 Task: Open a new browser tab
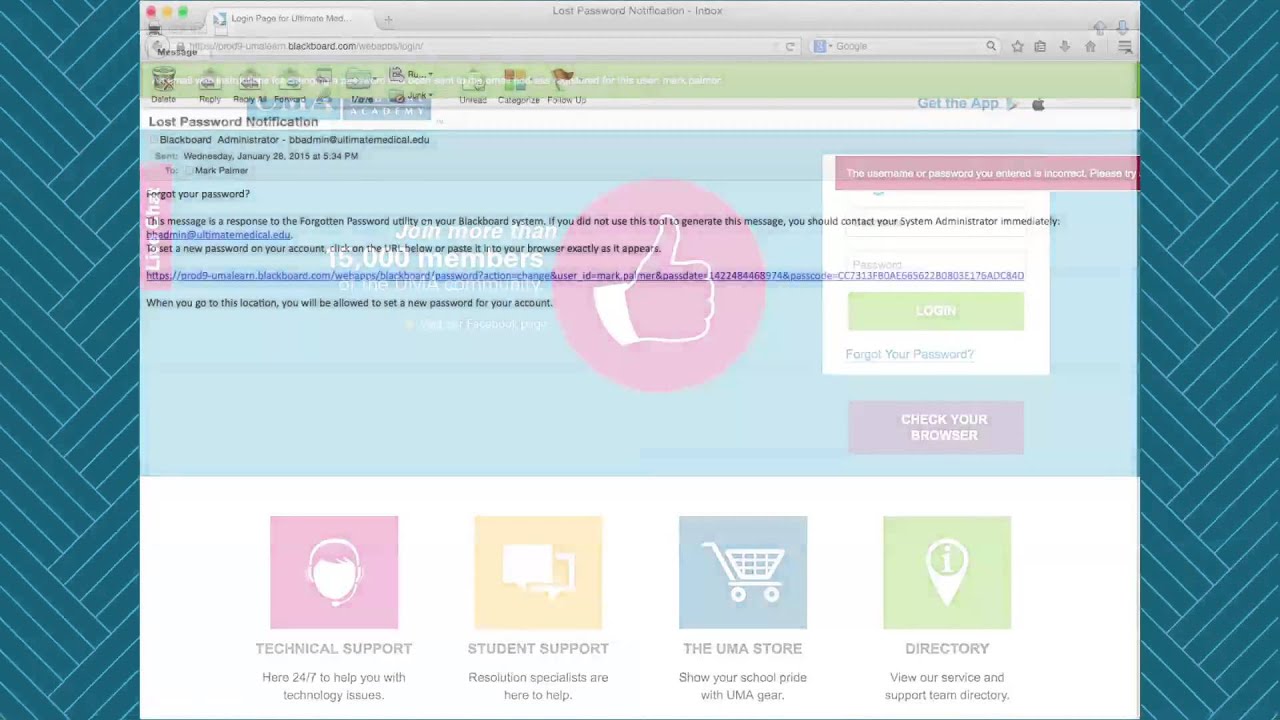pos(388,18)
